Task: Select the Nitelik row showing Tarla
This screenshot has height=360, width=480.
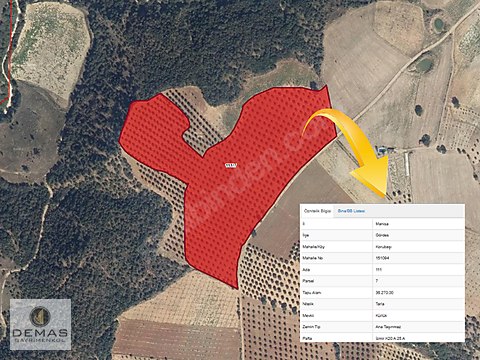Action: coord(382,304)
